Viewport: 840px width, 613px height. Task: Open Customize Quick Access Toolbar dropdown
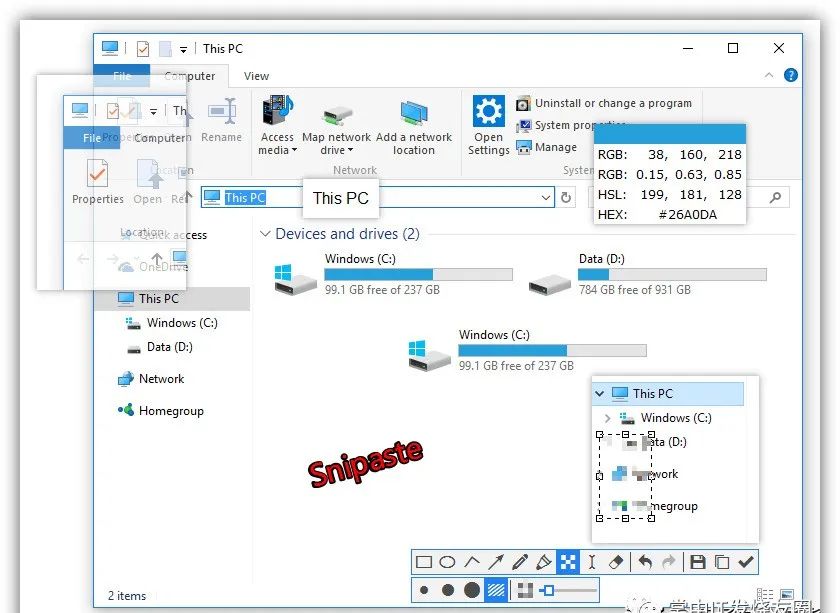[x=183, y=50]
